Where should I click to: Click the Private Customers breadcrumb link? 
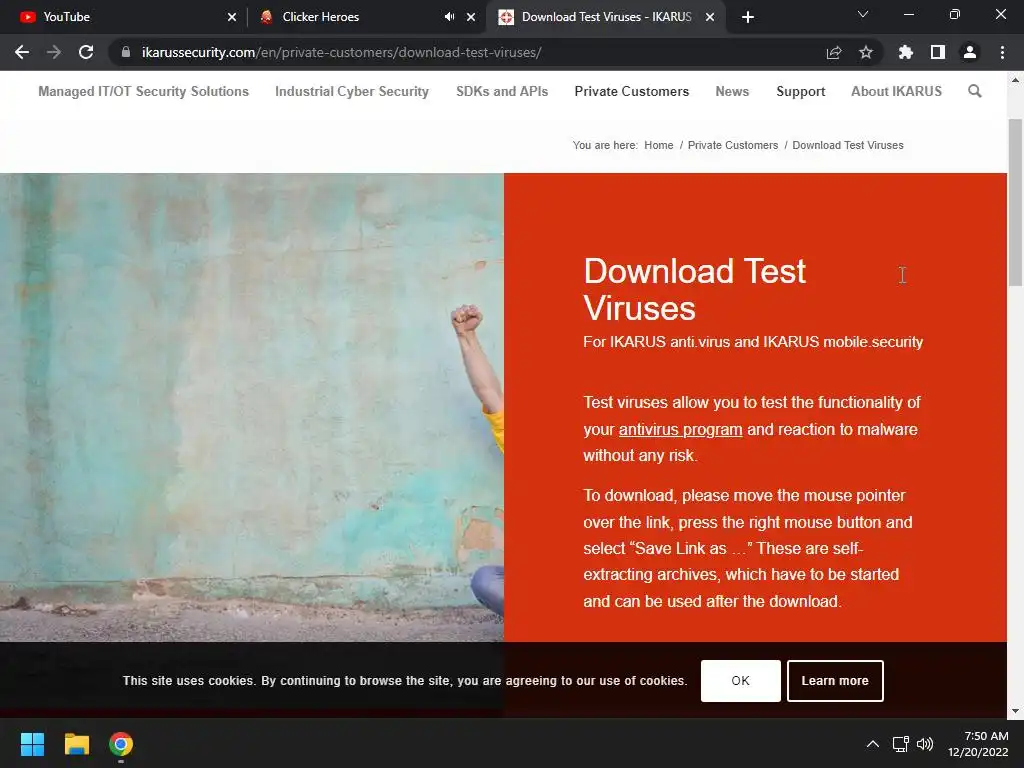pyautogui.click(x=733, y=145)
